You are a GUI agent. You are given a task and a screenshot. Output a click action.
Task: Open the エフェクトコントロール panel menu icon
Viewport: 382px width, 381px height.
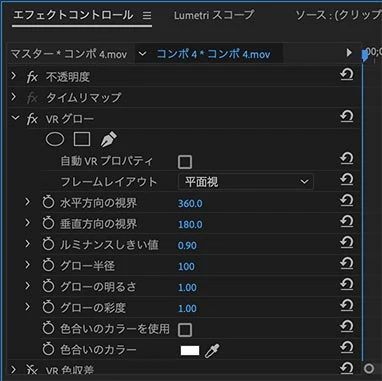pos(147,16)
